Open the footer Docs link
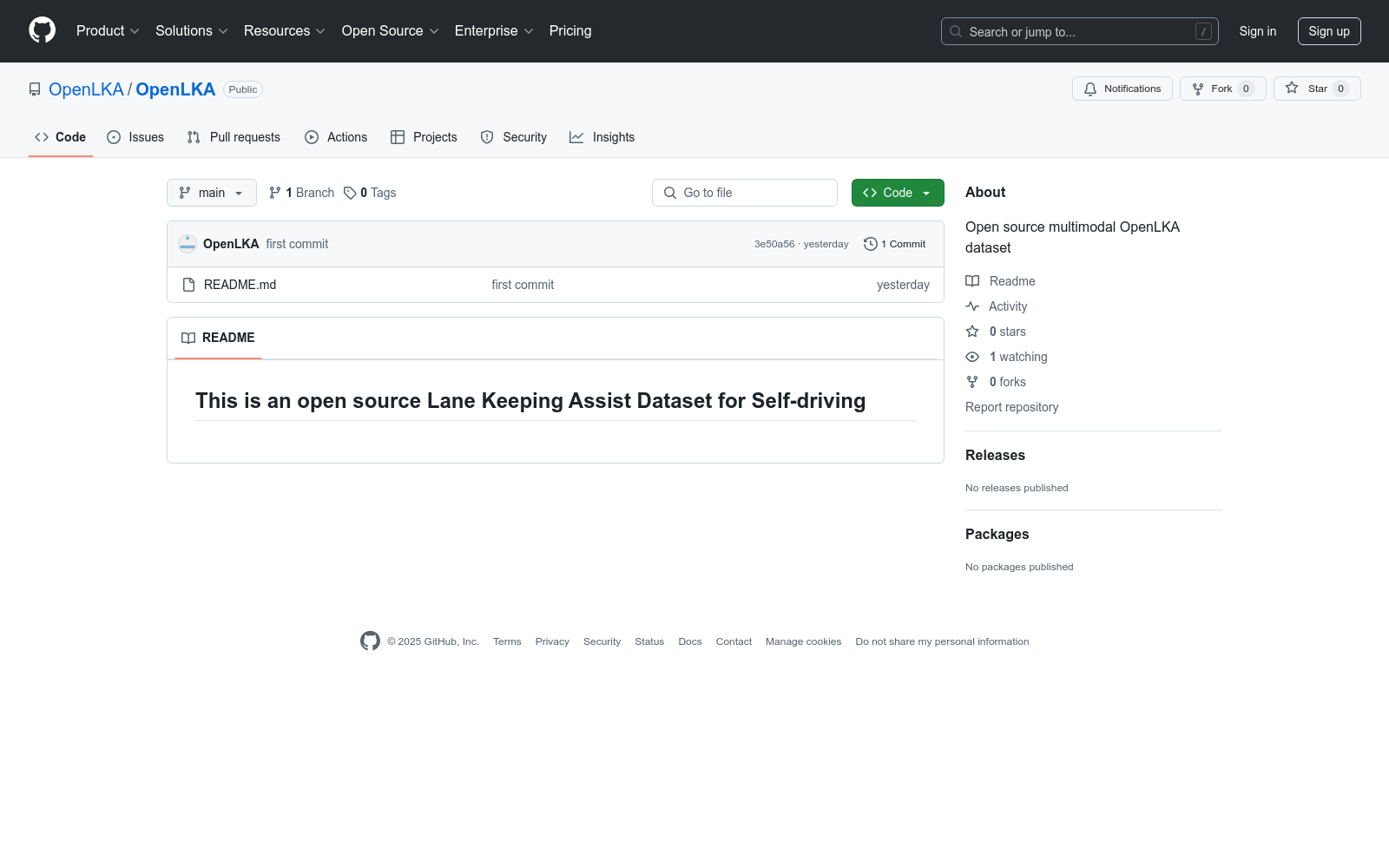This screenshot has height=868, width=1389. pyautogui.click(x=690, y=641)
